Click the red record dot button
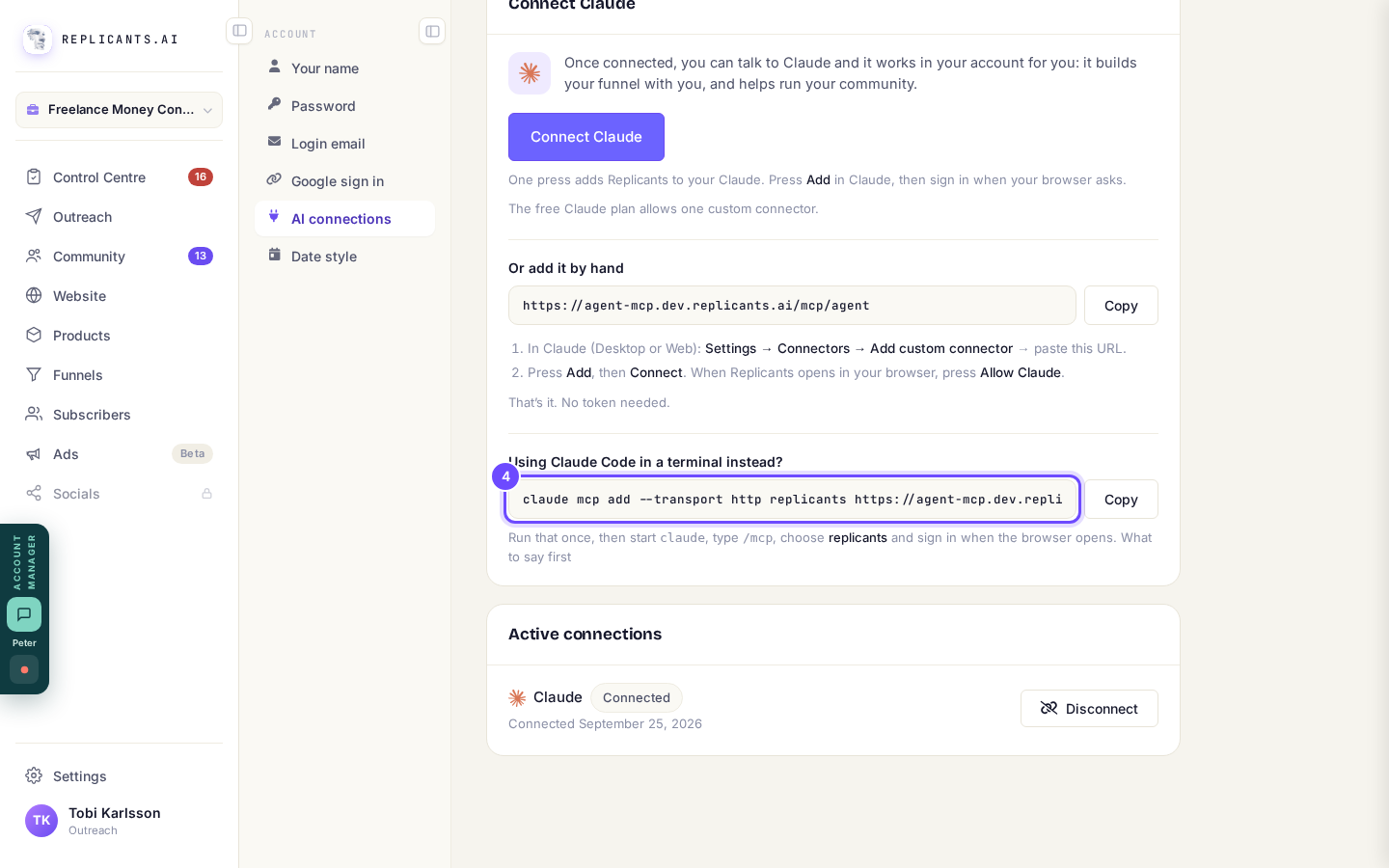The width and height of the screenshot is (1389, 868). 24,669
